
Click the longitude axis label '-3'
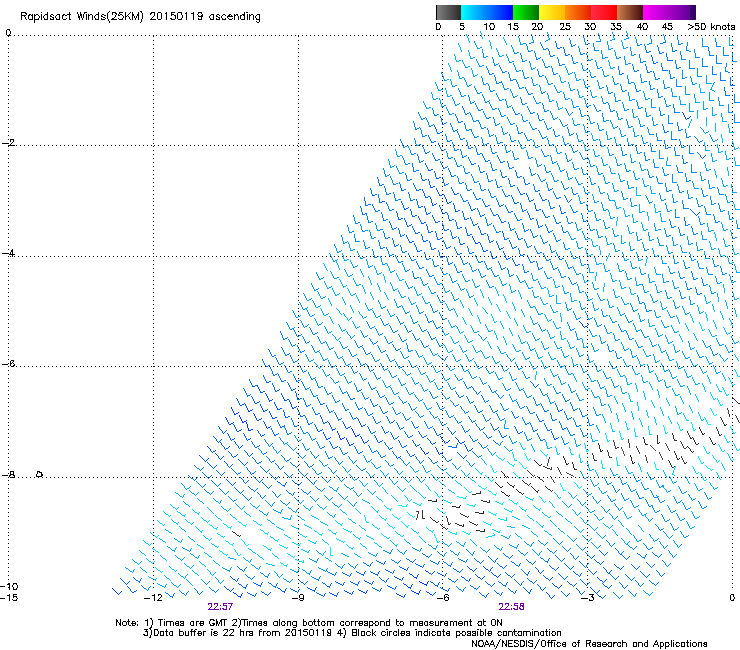click(588, 598)
